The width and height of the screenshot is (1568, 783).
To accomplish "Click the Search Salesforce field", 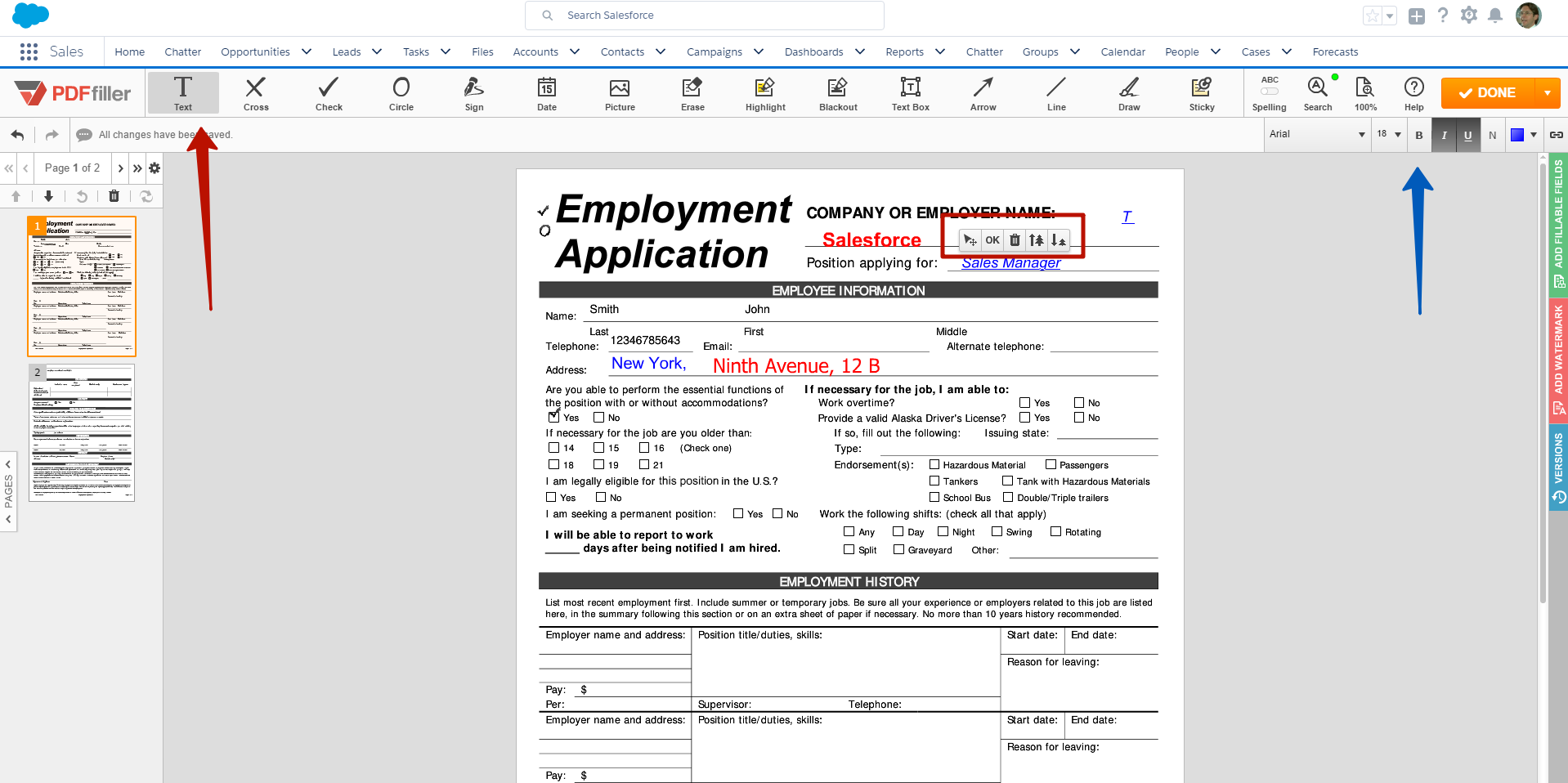I will (704, 16).
